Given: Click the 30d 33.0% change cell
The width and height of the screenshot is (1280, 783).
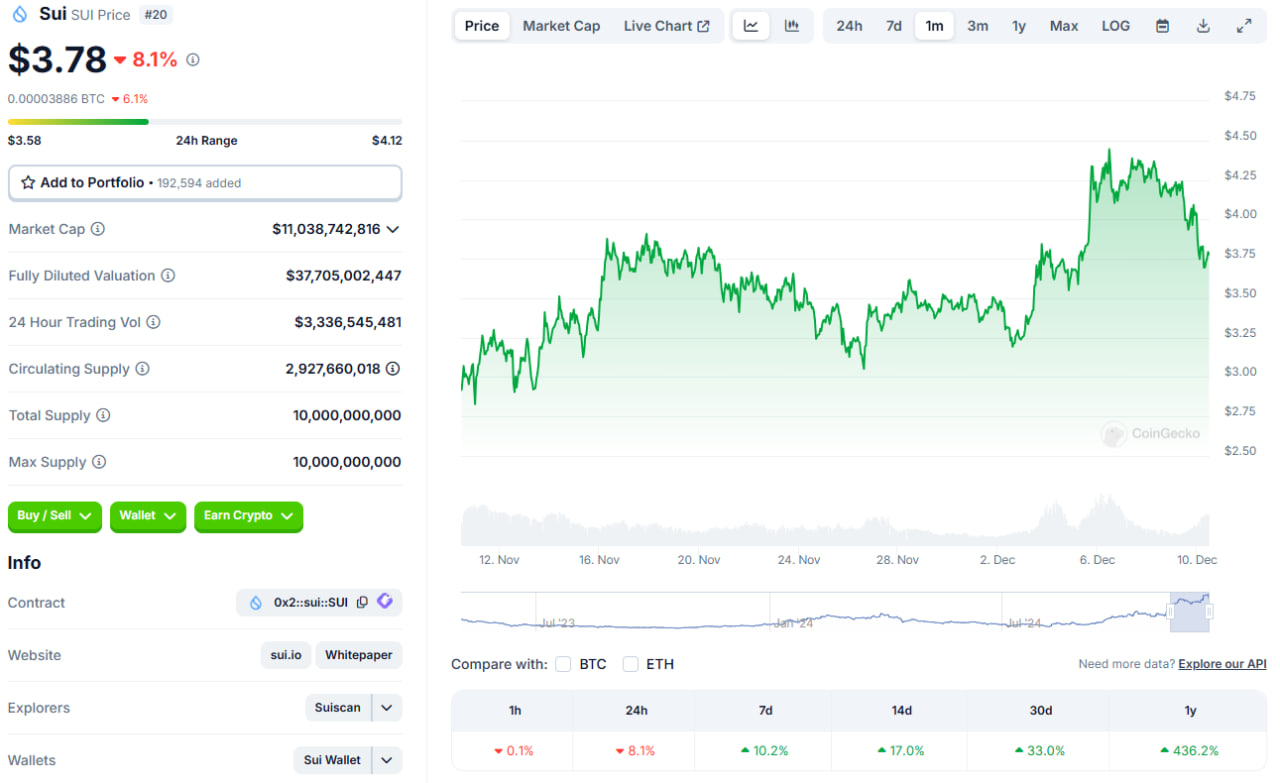Looking at the screenshot, I should tap(1041, 750).
